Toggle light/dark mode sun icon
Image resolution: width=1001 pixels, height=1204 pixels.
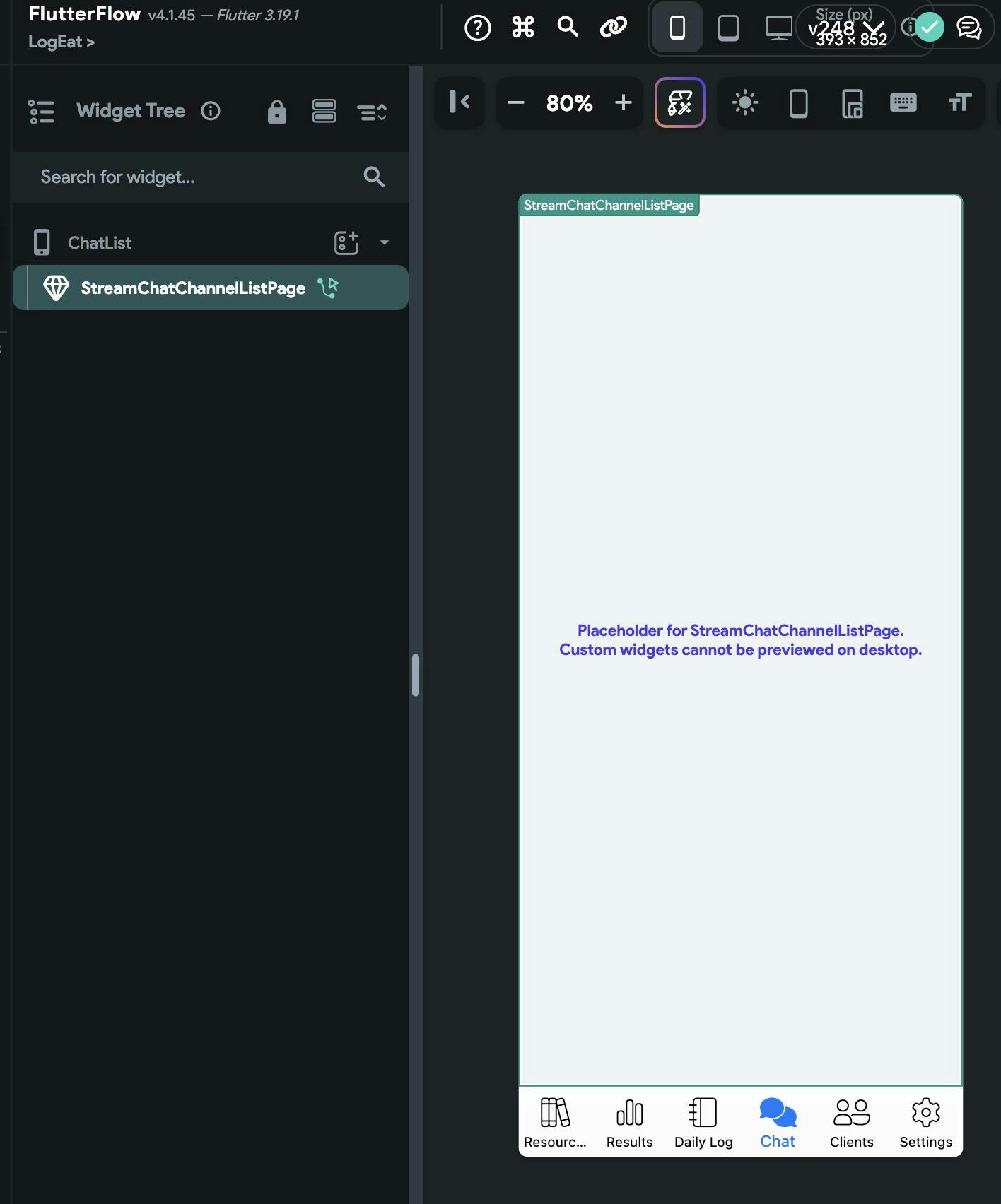click(x=744, y=102)
